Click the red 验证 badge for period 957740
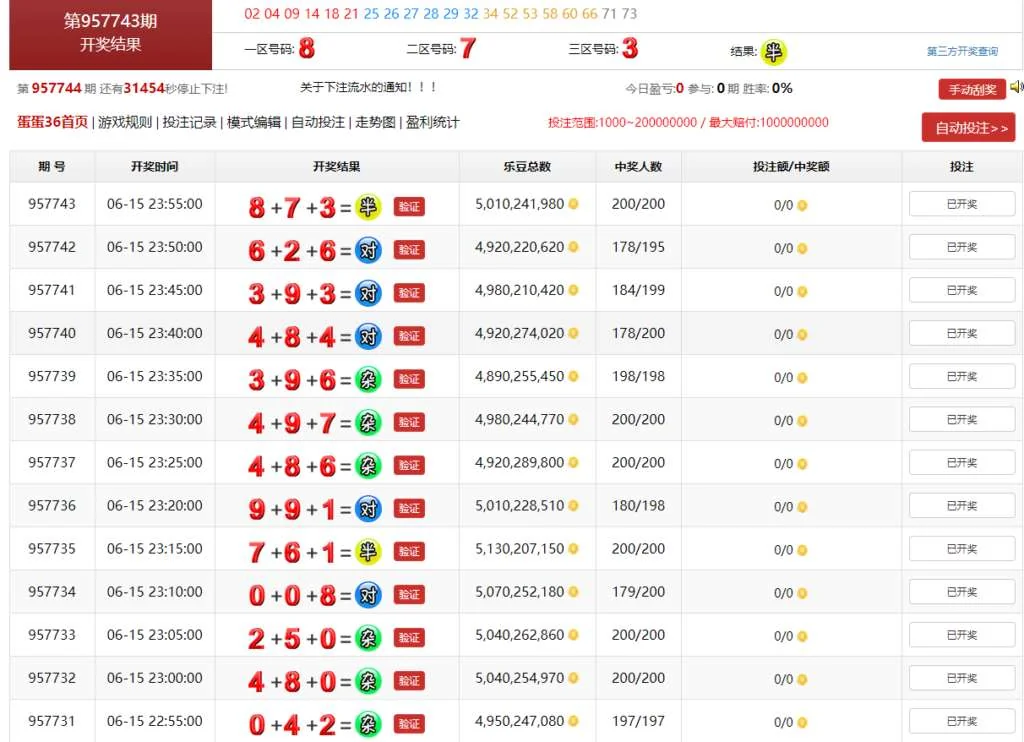The width and height of the screenshot is (1024, 742). 409,336
